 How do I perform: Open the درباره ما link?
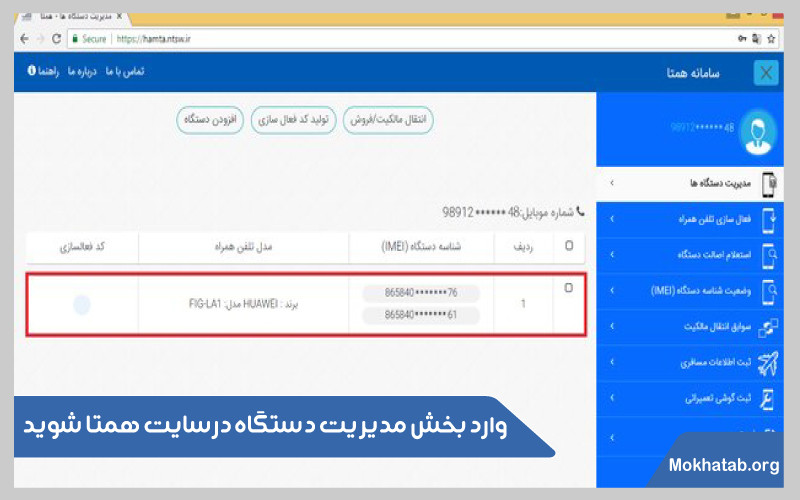(82, 71)
